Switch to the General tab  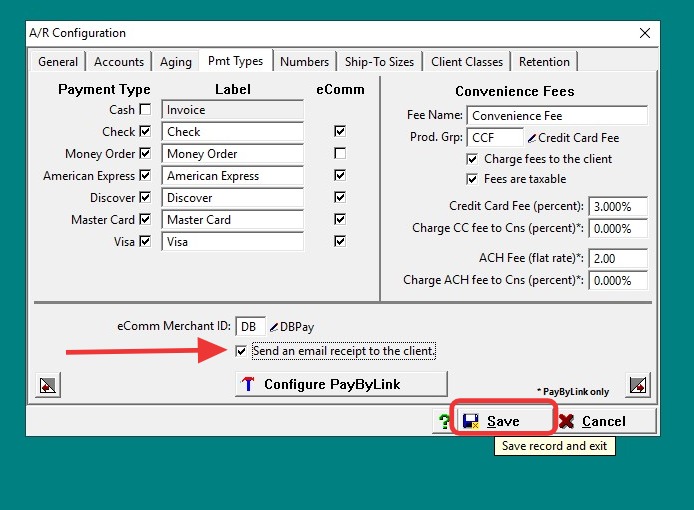point(58,62)
